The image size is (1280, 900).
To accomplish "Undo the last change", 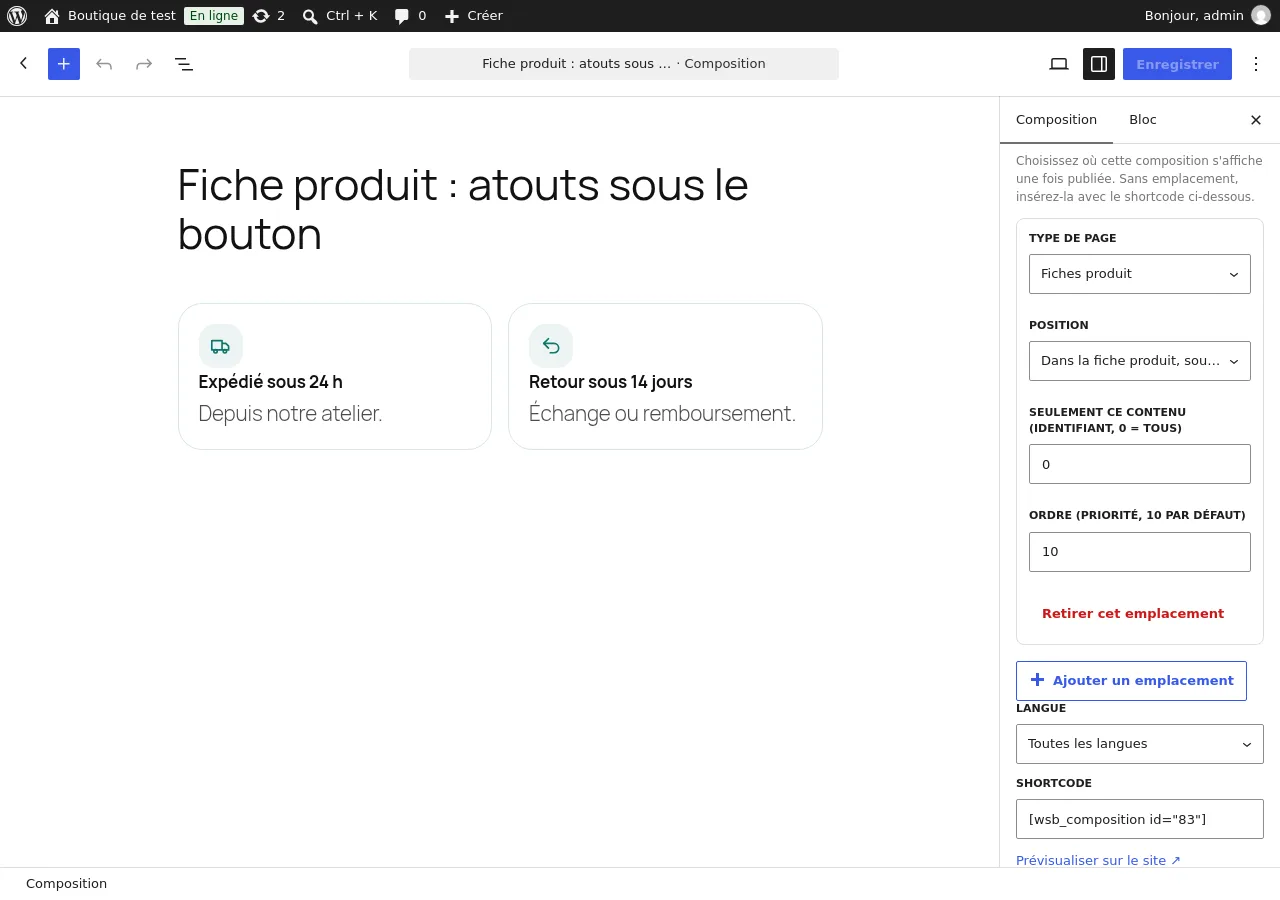I will [104, 64].
